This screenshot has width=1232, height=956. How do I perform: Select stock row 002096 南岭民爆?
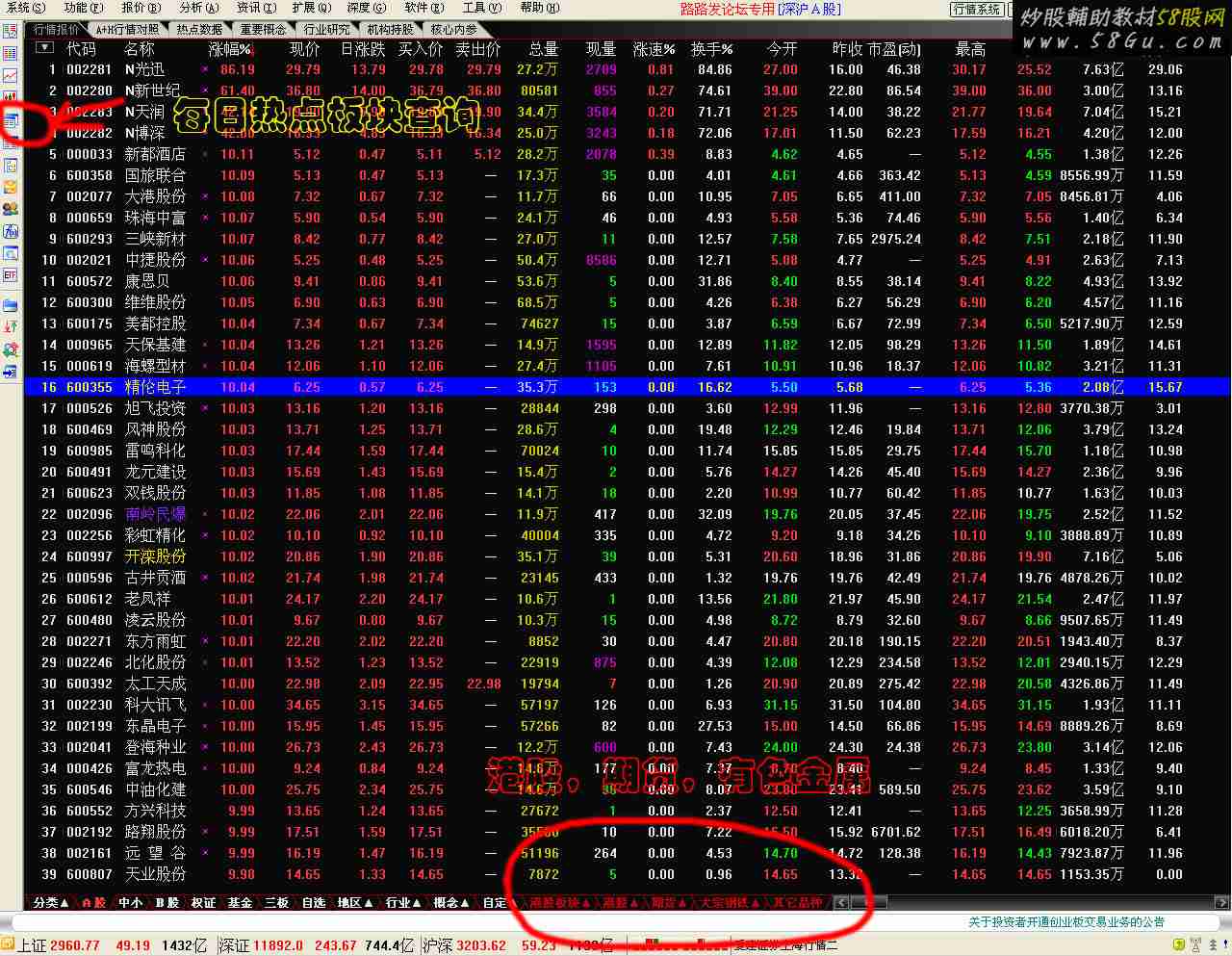point(628,514)
